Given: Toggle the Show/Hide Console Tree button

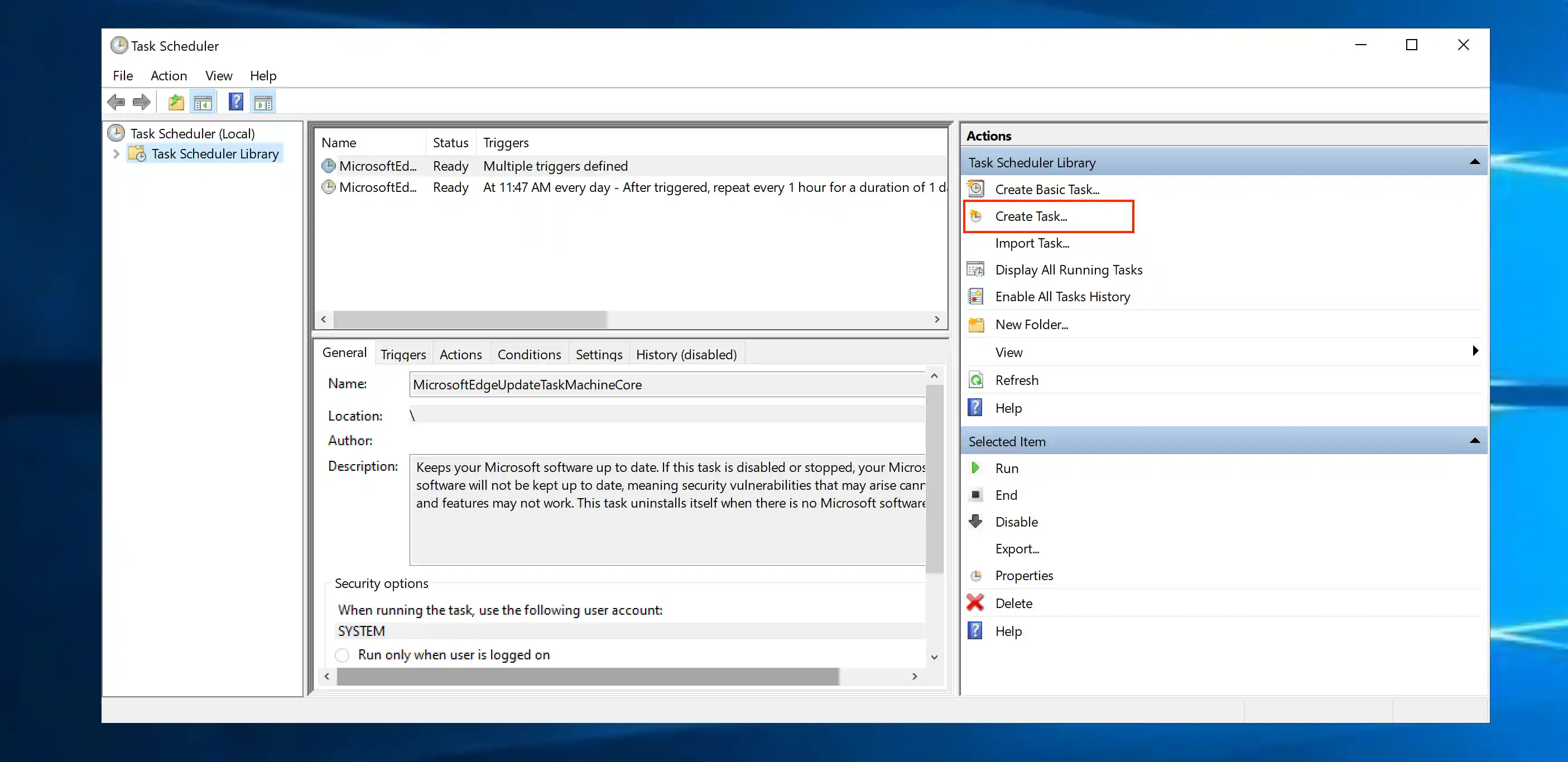Looking at the screenshot, I should (x=203, y=101).
